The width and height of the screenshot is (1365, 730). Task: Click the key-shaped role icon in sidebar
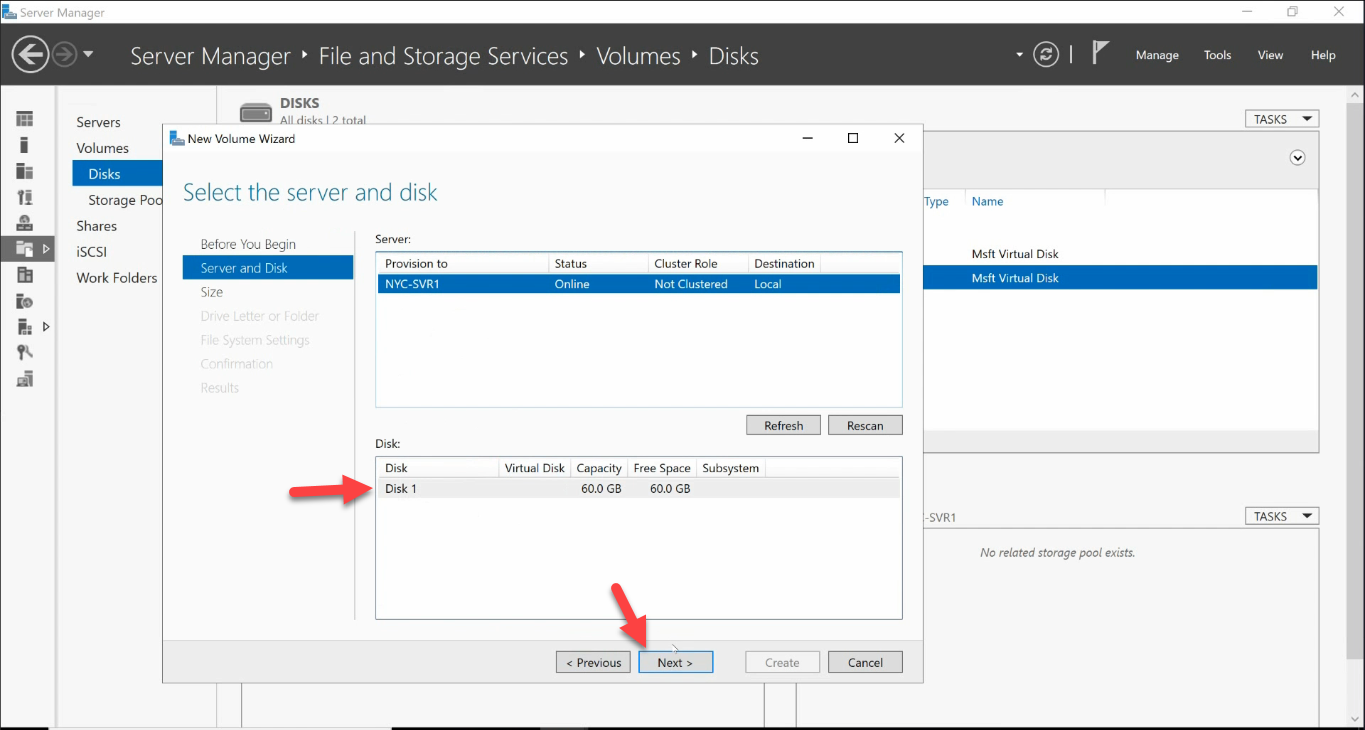pos(25,353)
